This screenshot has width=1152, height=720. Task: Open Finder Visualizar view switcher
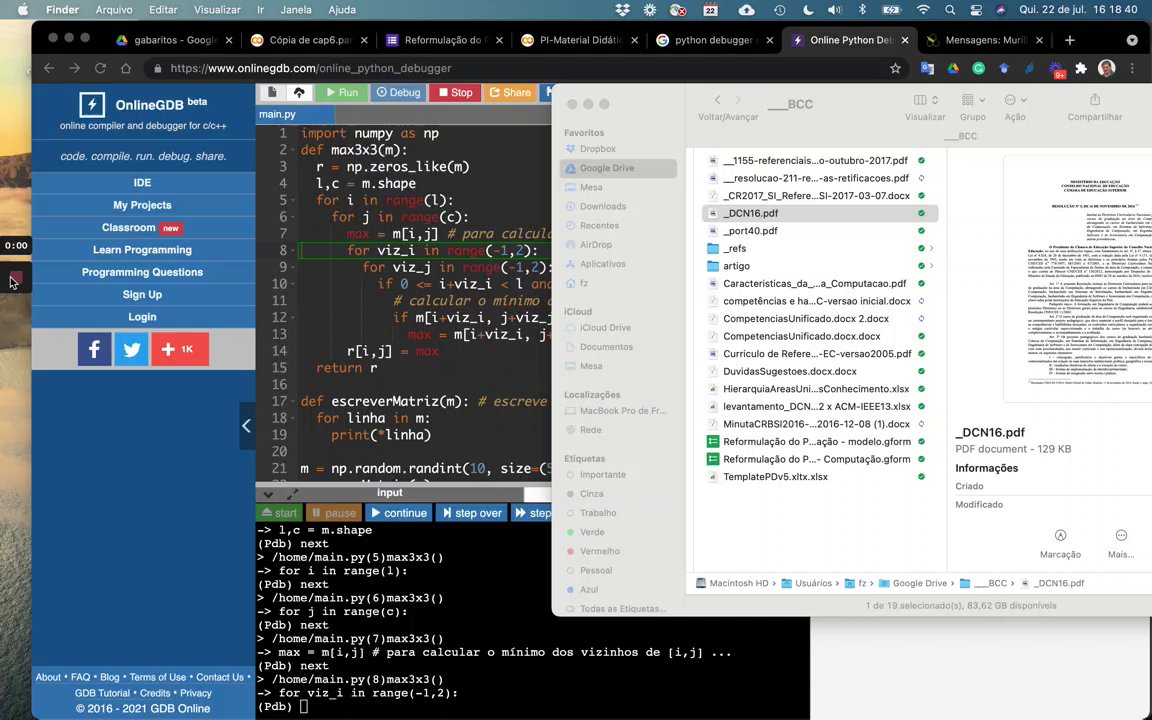click(x=925, y=101)
